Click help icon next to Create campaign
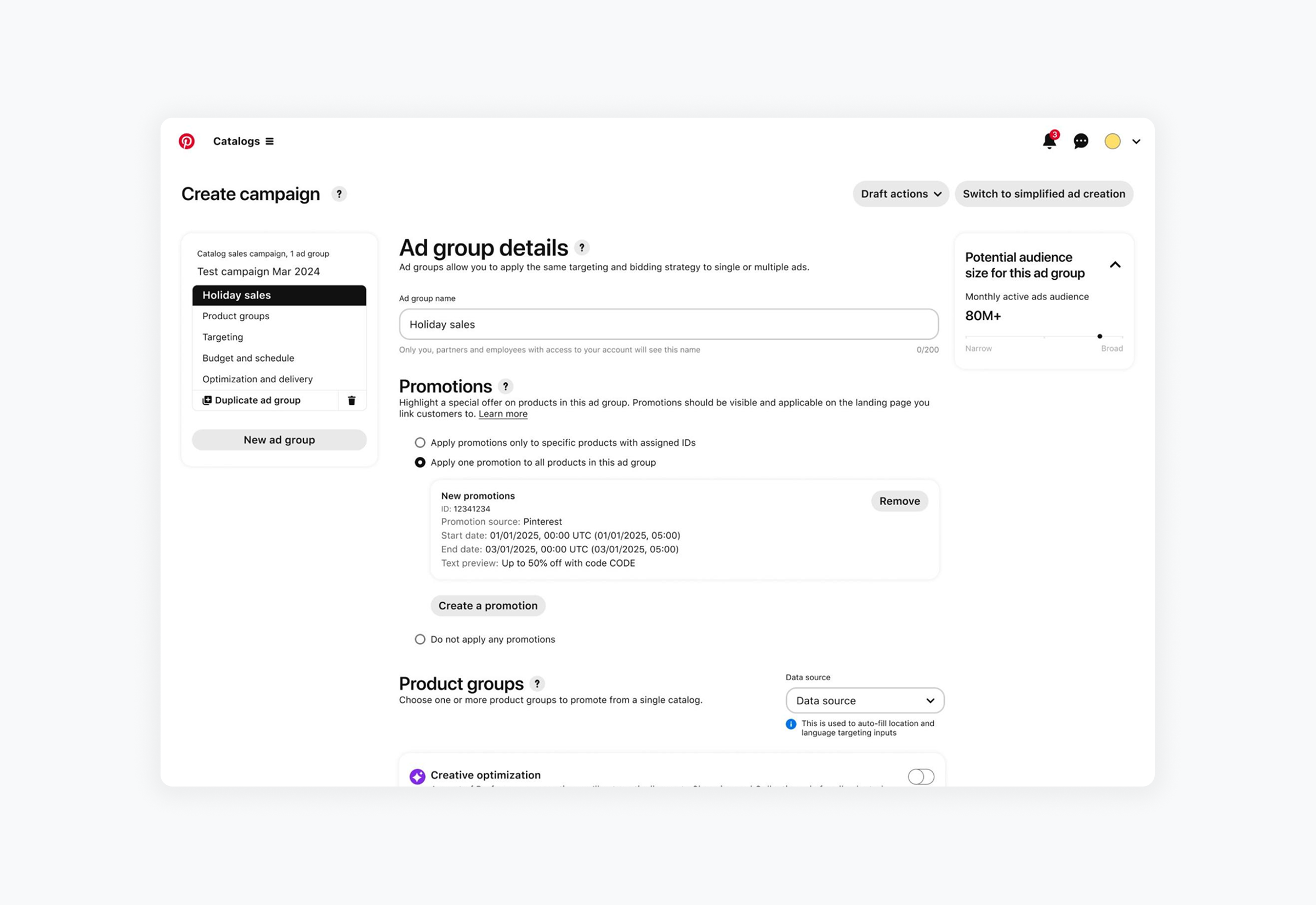Screen dimensions: 1316x905 (339, 194)
